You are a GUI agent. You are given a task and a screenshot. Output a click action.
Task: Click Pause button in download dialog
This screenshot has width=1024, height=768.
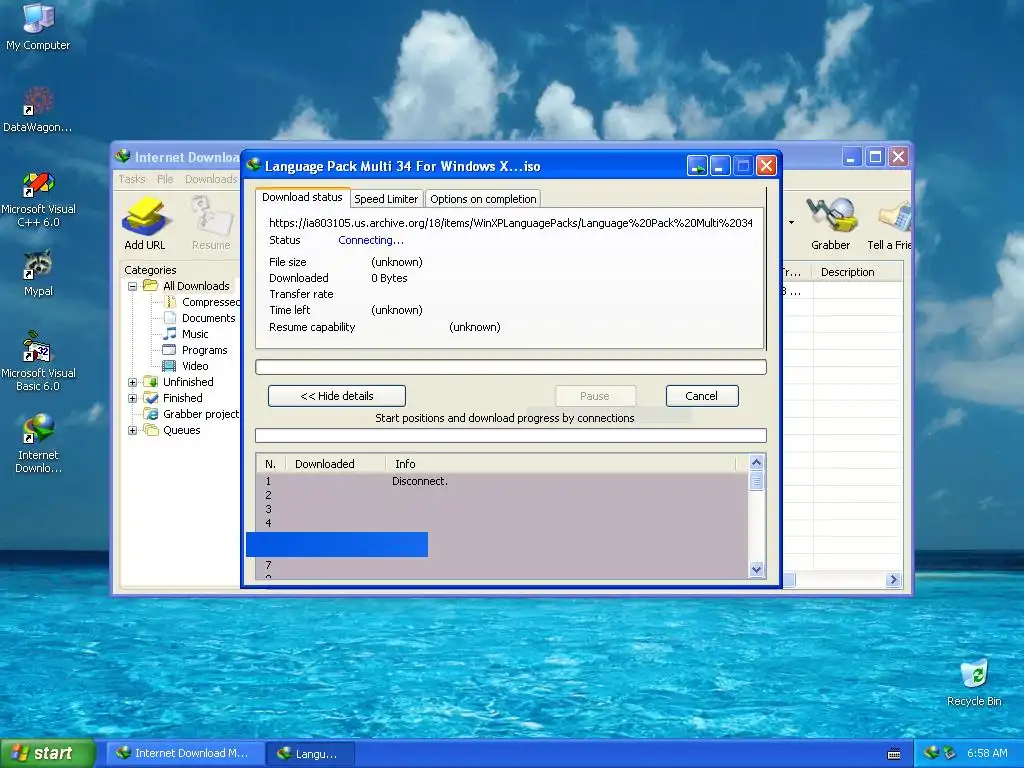pos(595,396)
